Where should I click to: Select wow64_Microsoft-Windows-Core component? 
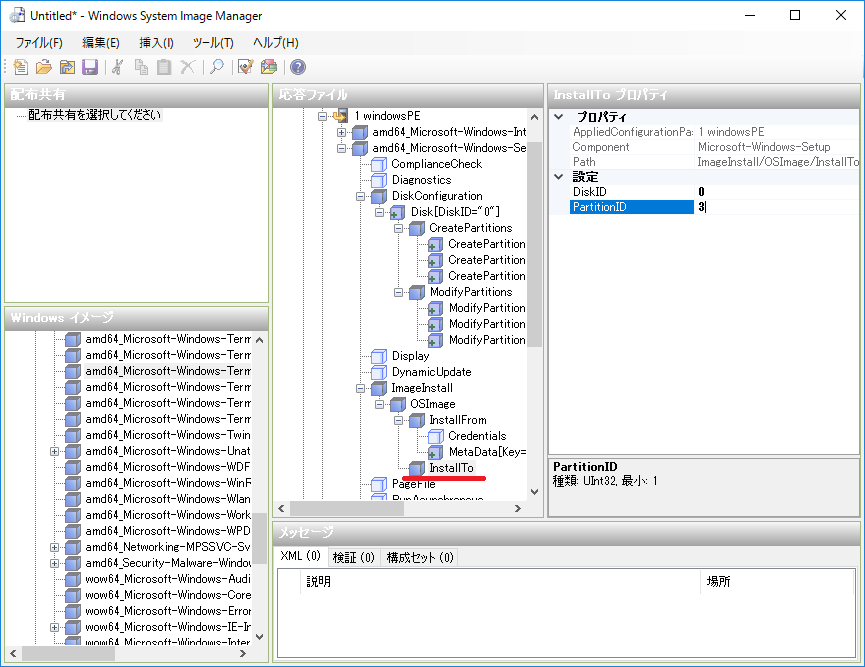(168, 595)
